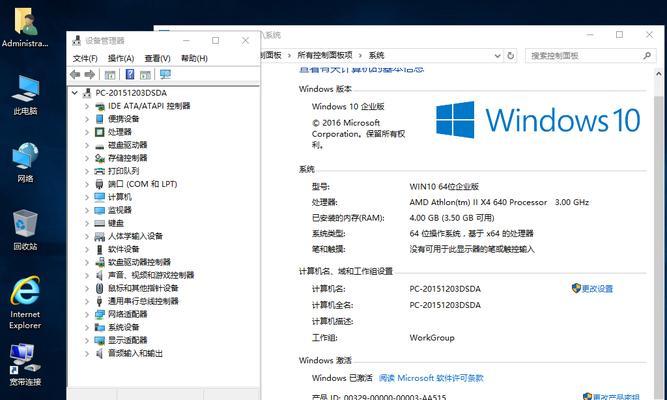667x400 pixels.
Task: Click the search magnifier icon in control panel
Action: pyautogui.click(x=647, y=56)
